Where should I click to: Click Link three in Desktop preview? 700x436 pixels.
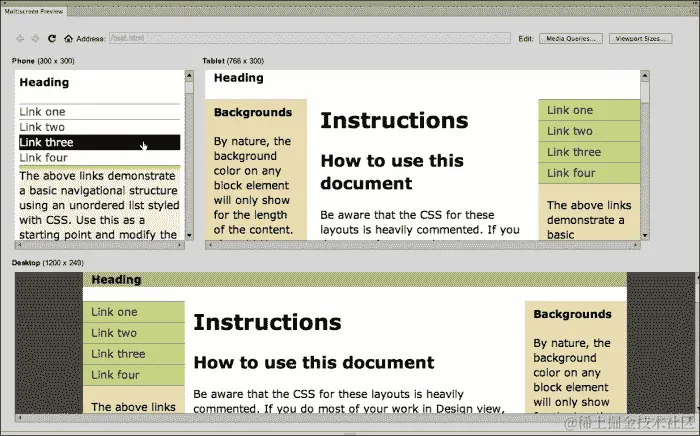[x=133, y=354]
